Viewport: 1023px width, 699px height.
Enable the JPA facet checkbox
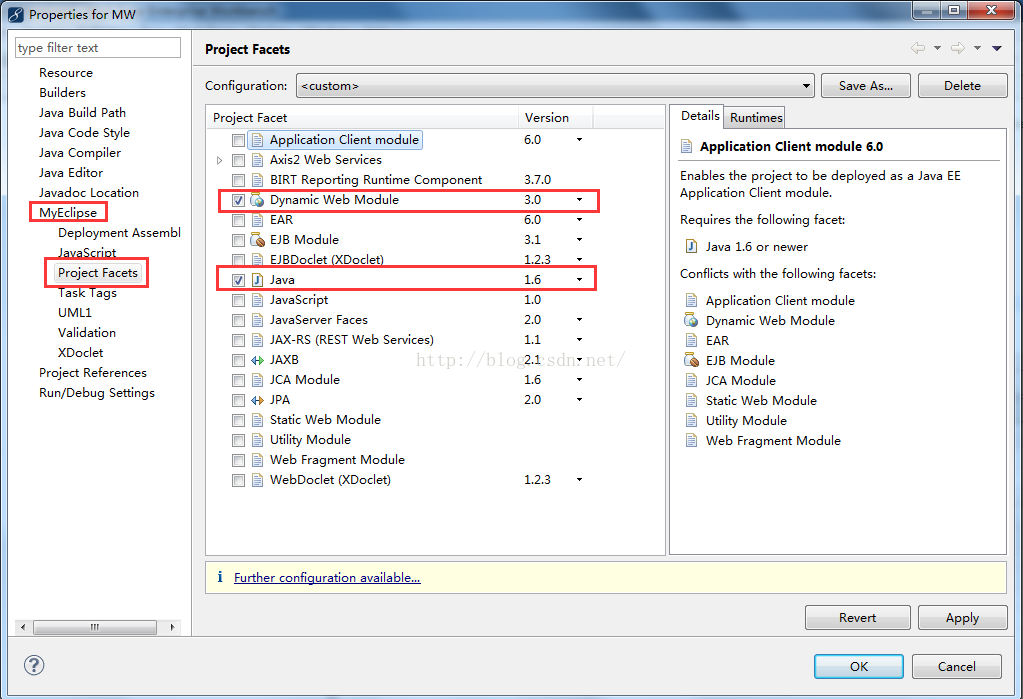coord(238,400)
